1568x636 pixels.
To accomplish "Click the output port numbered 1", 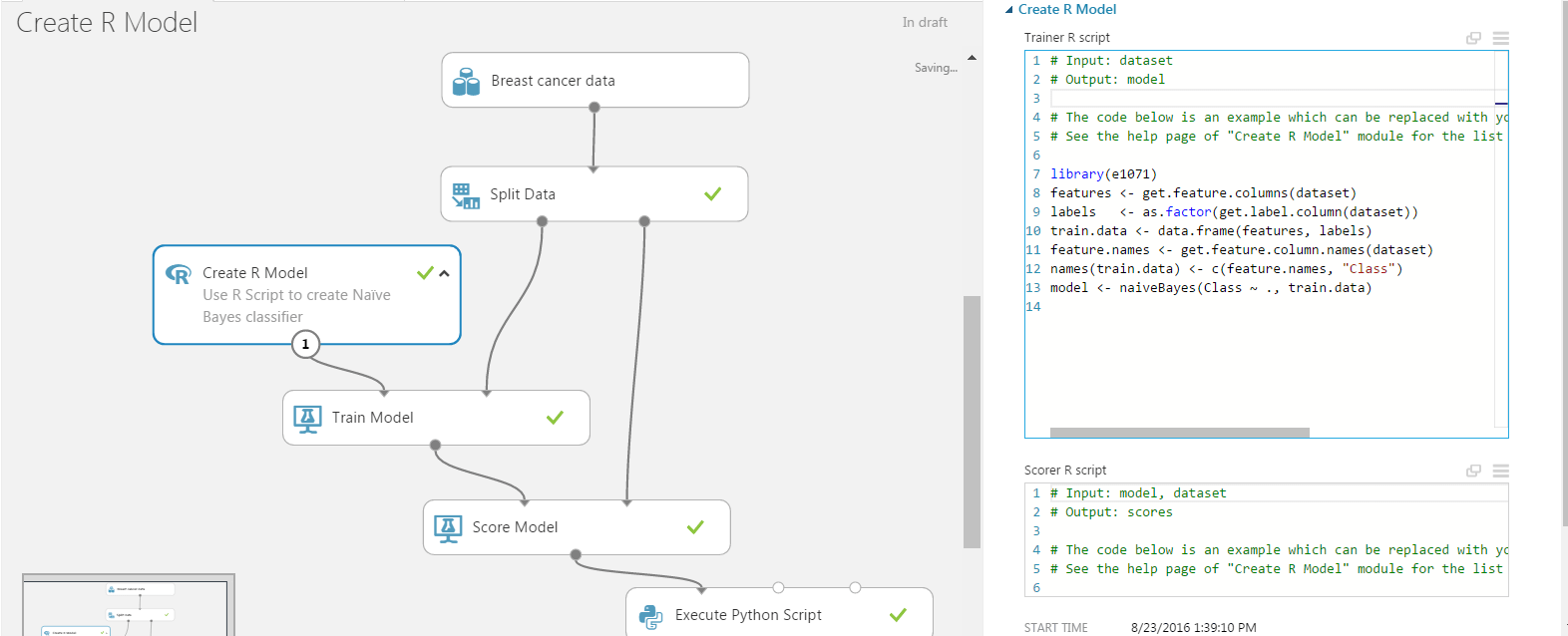I will pos(305,345).
